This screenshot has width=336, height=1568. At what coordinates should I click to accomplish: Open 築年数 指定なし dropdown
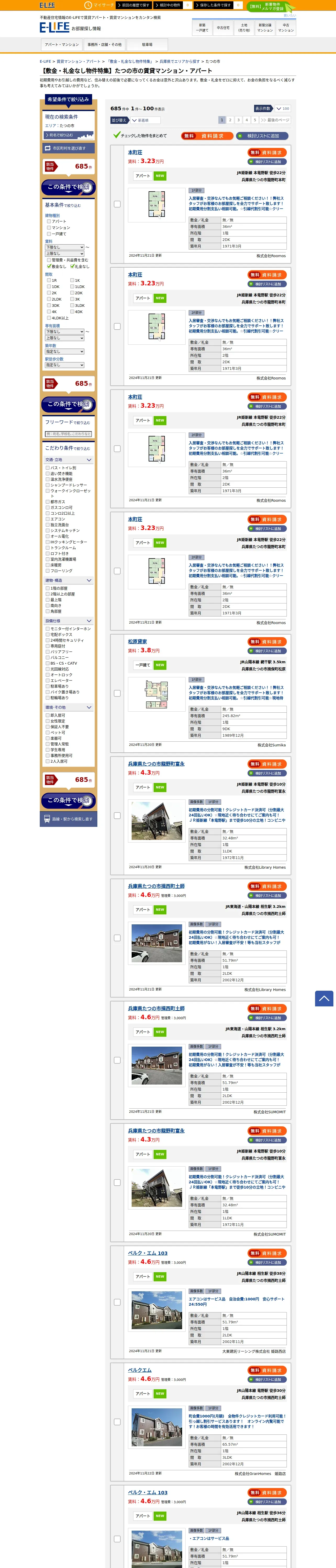[65, 351]
